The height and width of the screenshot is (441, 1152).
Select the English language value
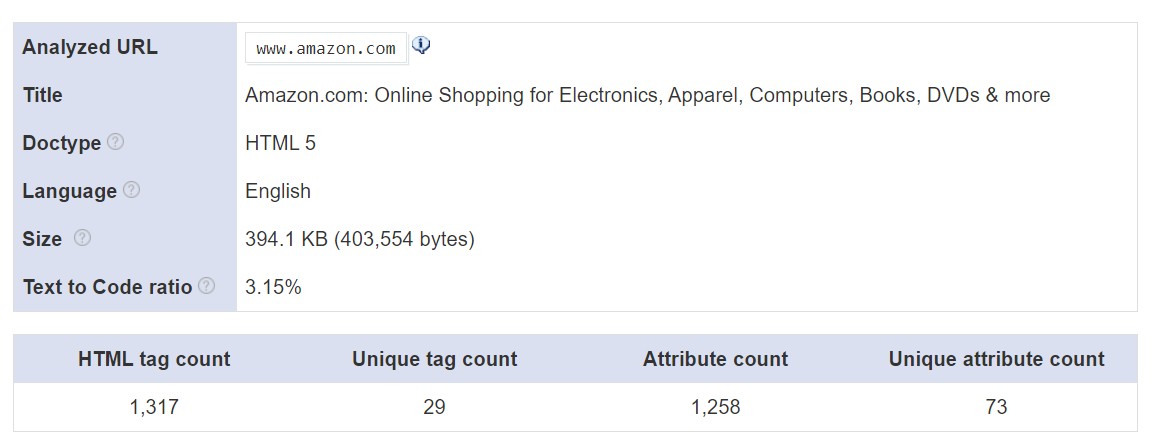coord(278,191)
